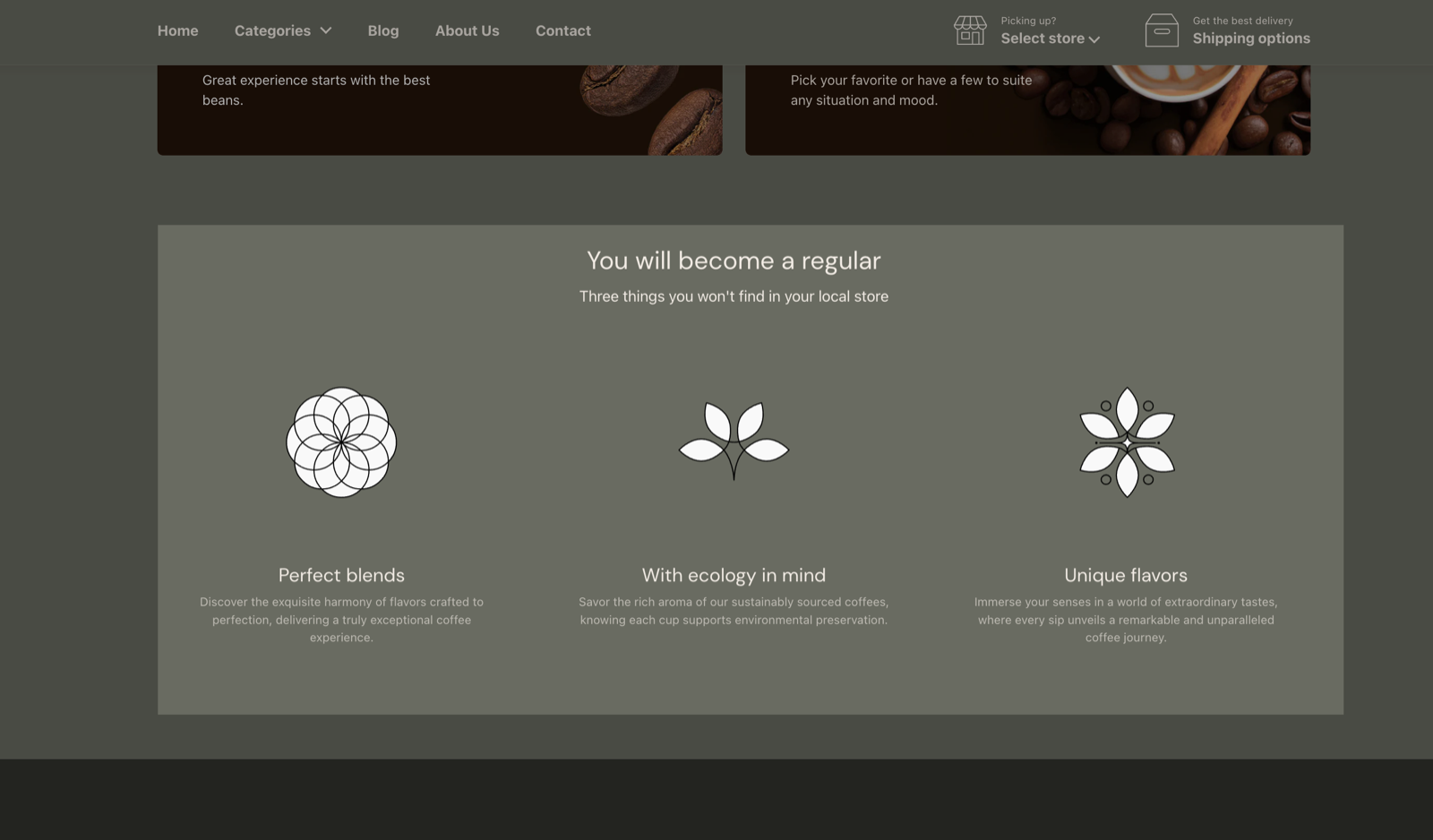Expand the Categories chevron arrow
Screen dimensions: 1433x840
(326, 30)
